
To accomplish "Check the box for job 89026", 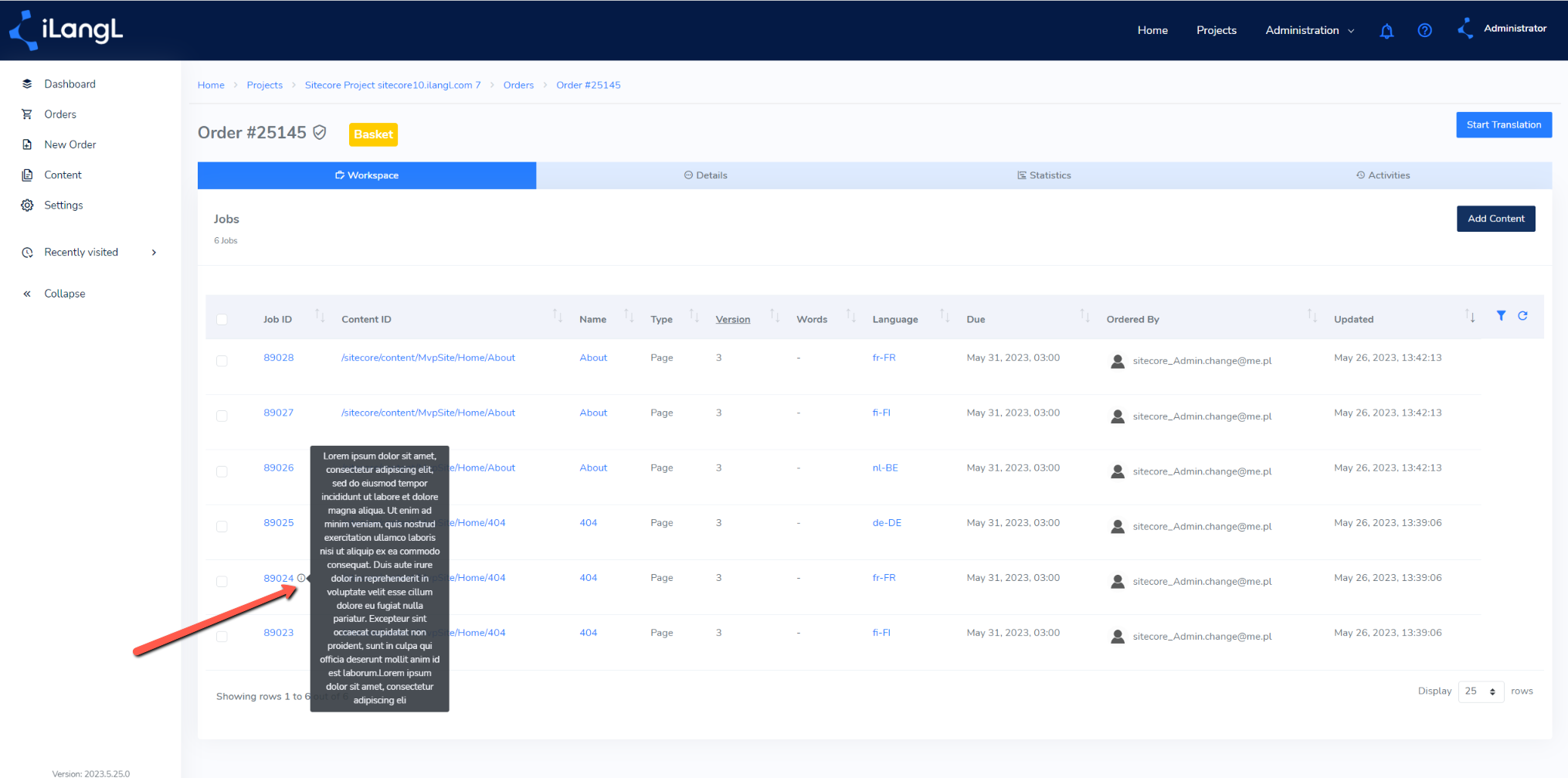I will coord(222,471).
